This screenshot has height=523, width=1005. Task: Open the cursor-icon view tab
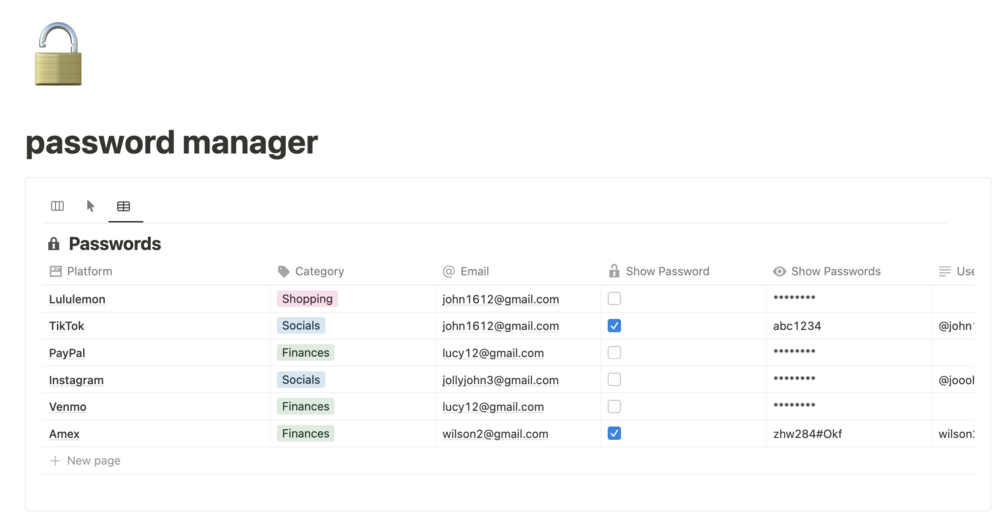tap(90, 206)
